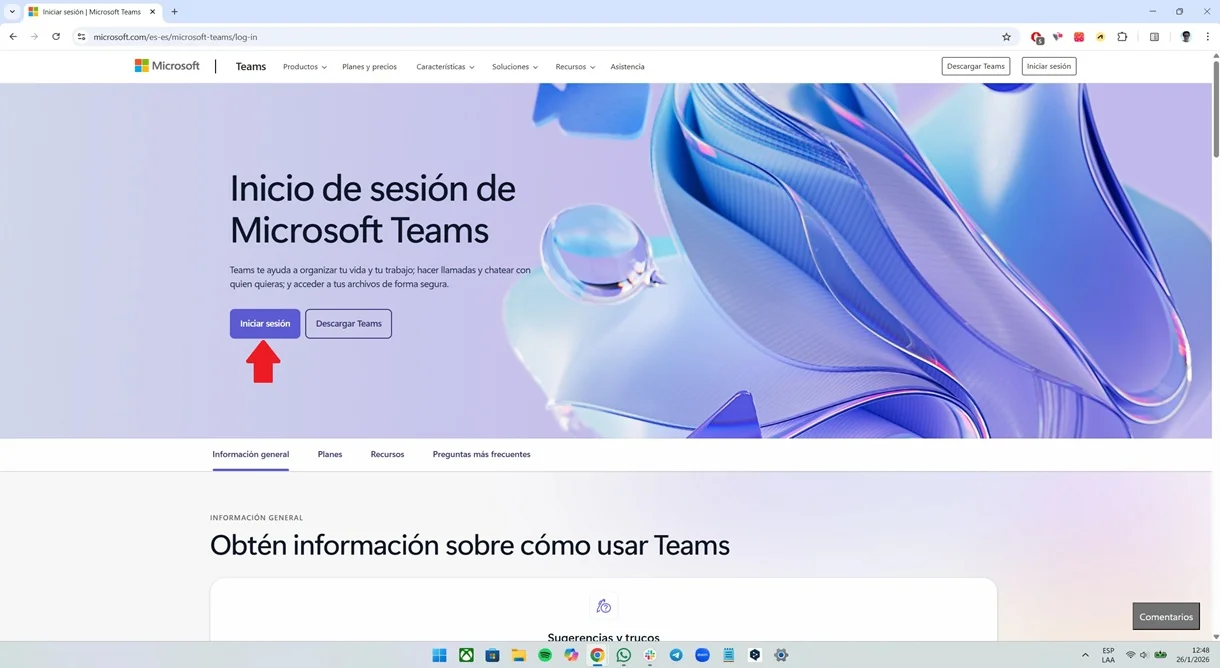Open Slack from the taskbar
1220x668 pixels.
tap(650, 655)
